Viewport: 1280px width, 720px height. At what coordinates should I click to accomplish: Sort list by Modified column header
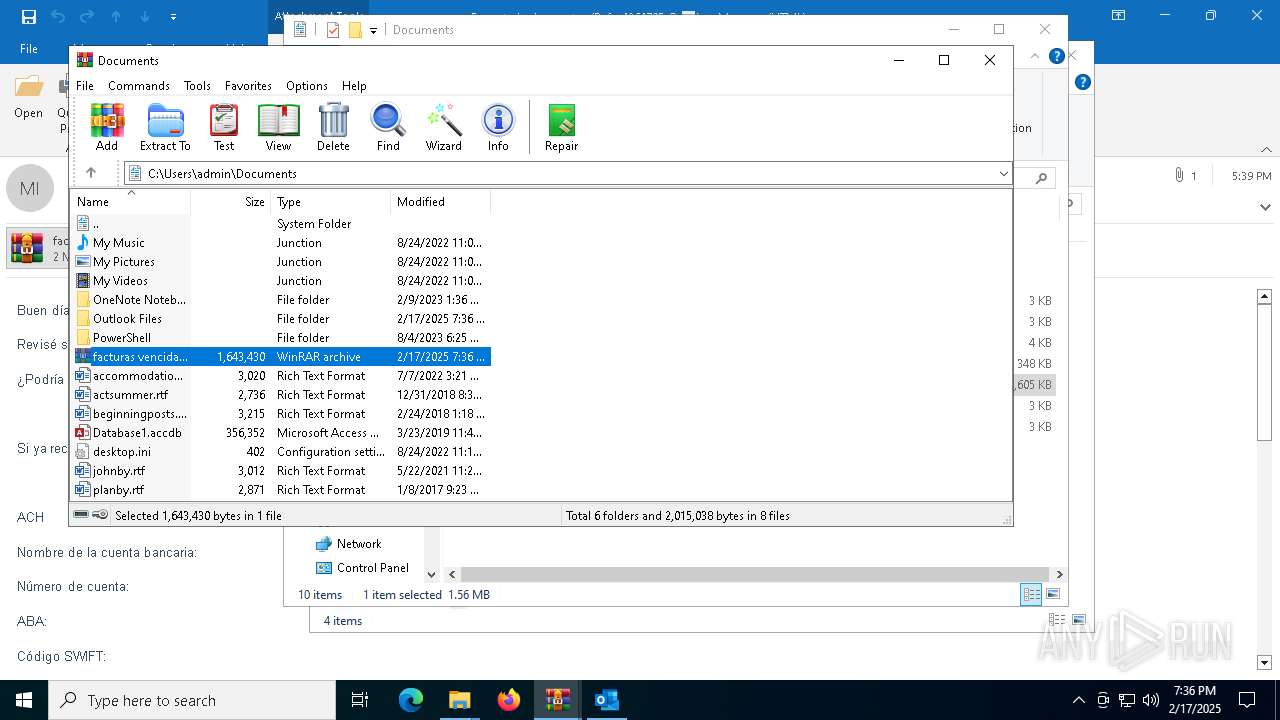440,202
